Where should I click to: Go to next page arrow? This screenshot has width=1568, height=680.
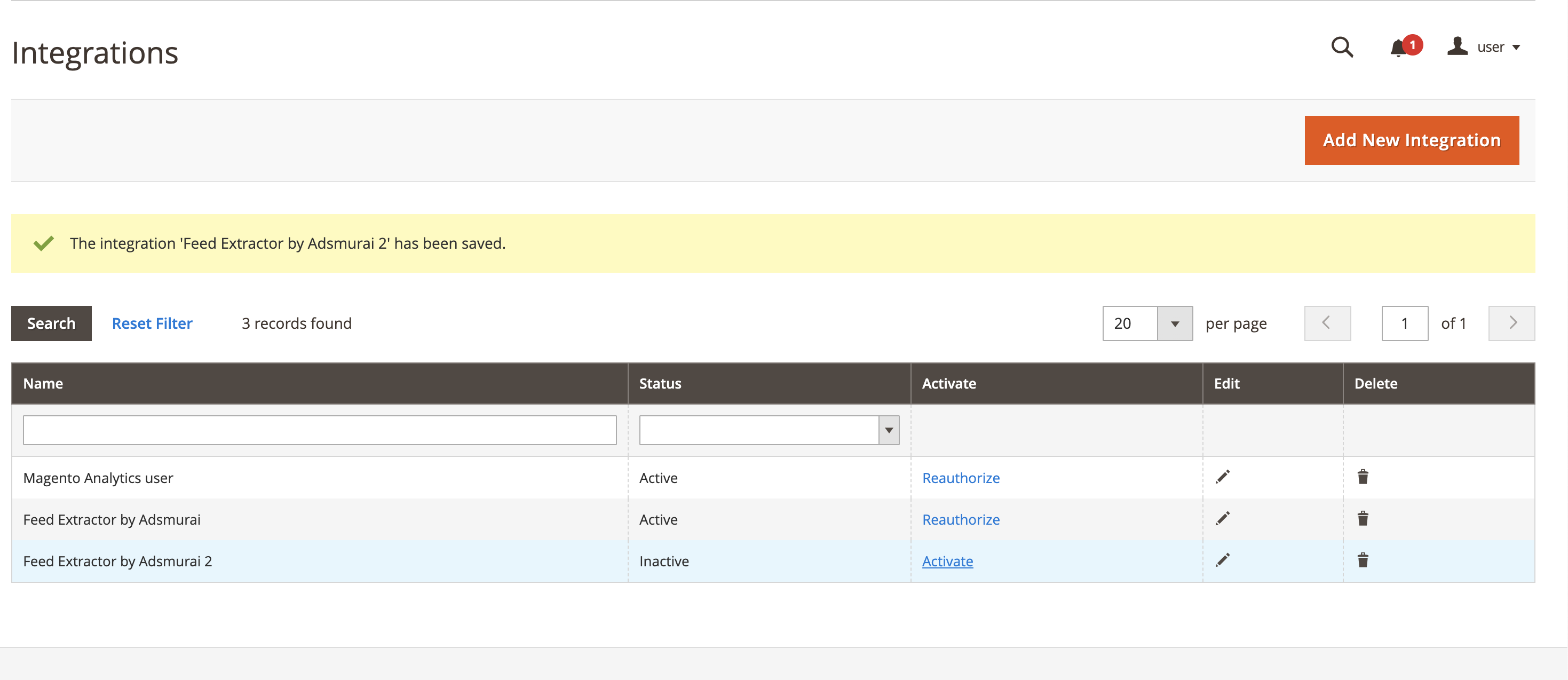pos(1511,323)
